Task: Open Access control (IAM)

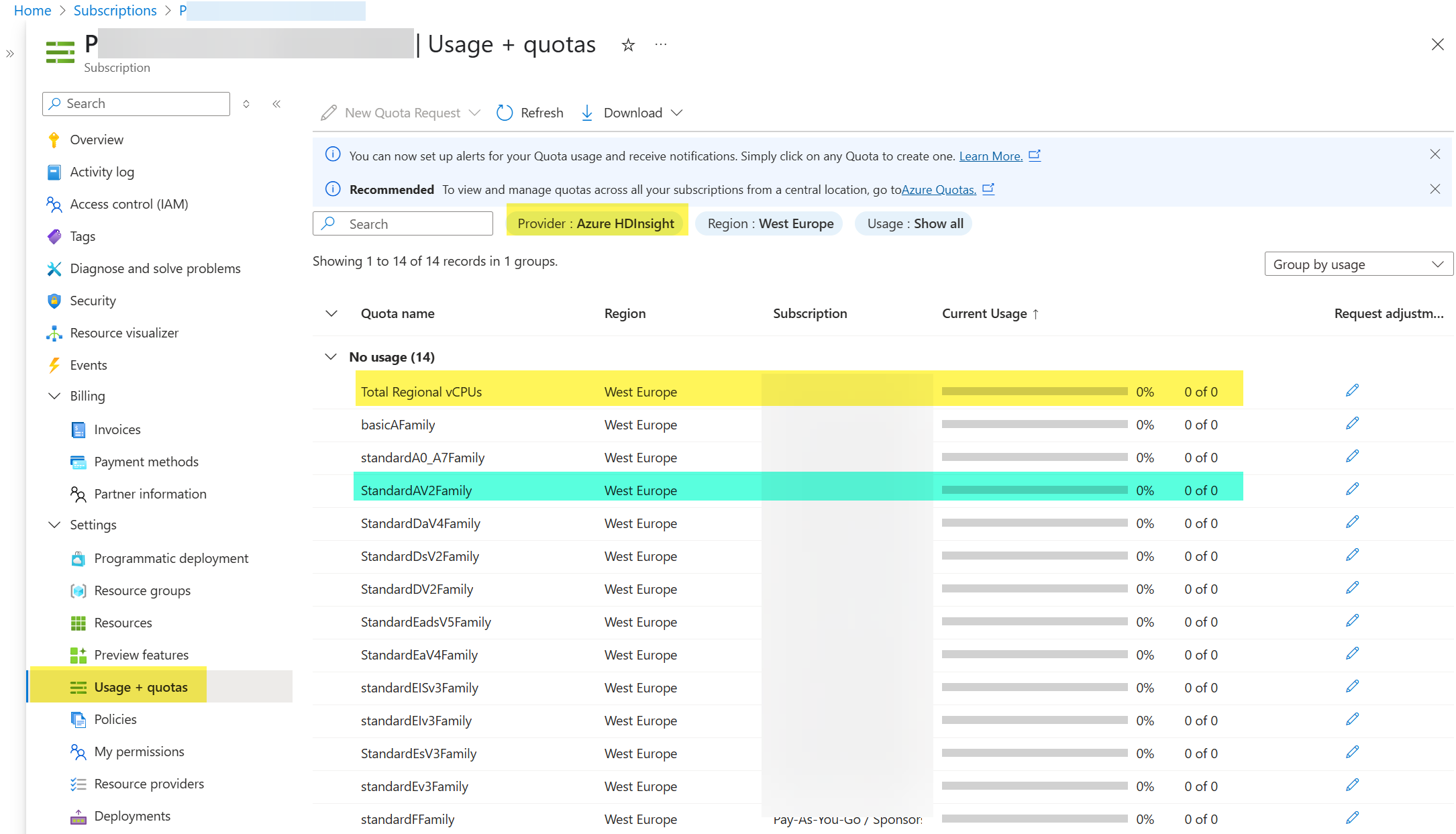Action: (x=129, y=204)
